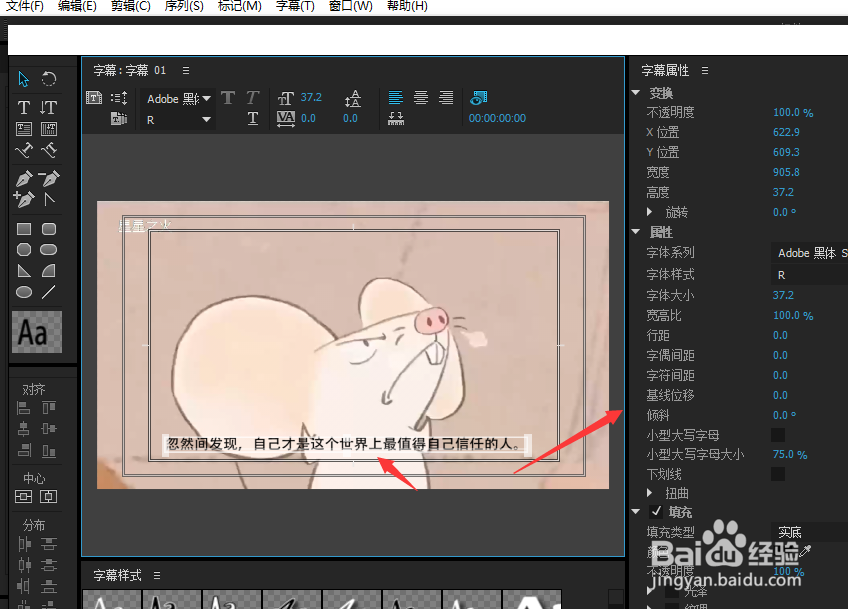Set text alignment to right

[x=446, y=97]
